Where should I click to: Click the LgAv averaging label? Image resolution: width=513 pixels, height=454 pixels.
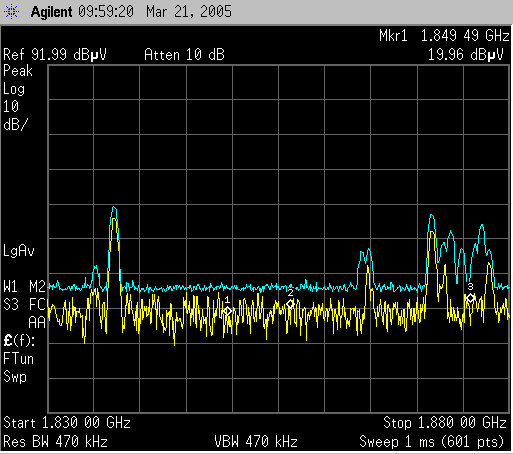[19, 251]
